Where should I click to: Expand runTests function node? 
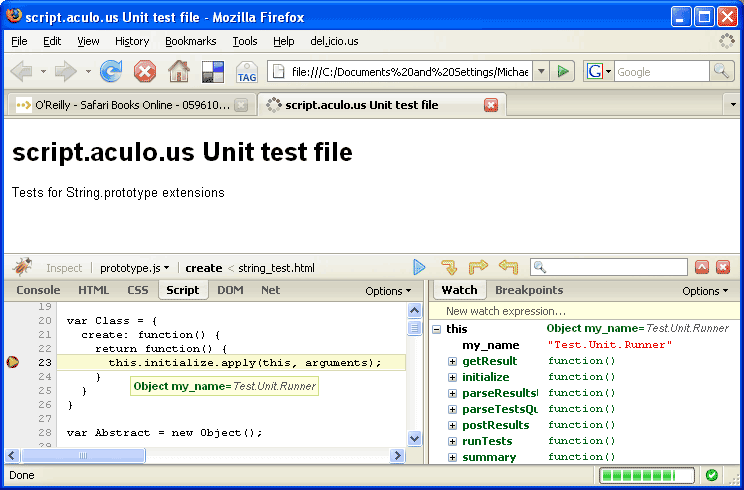[452, 442]
